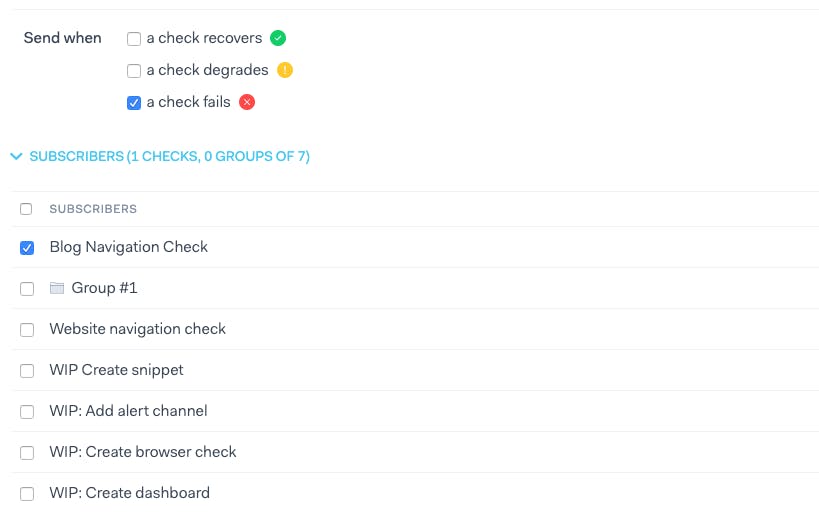Collapse the Subscribers section chevron
This screenshot has height=517, width=819.
click(x=16, y=156)
